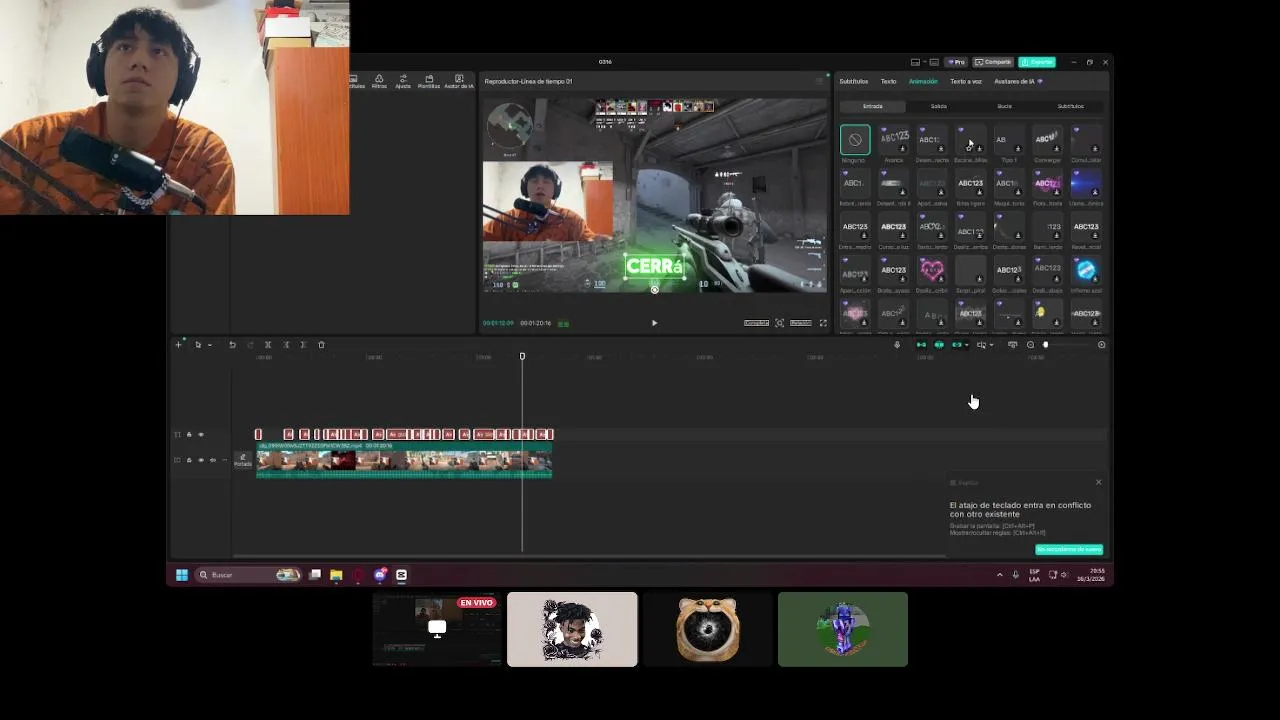Click the undo icon on timeline toolbar
This screenshot has height=720, width=1280.
[x=232, y=345]
